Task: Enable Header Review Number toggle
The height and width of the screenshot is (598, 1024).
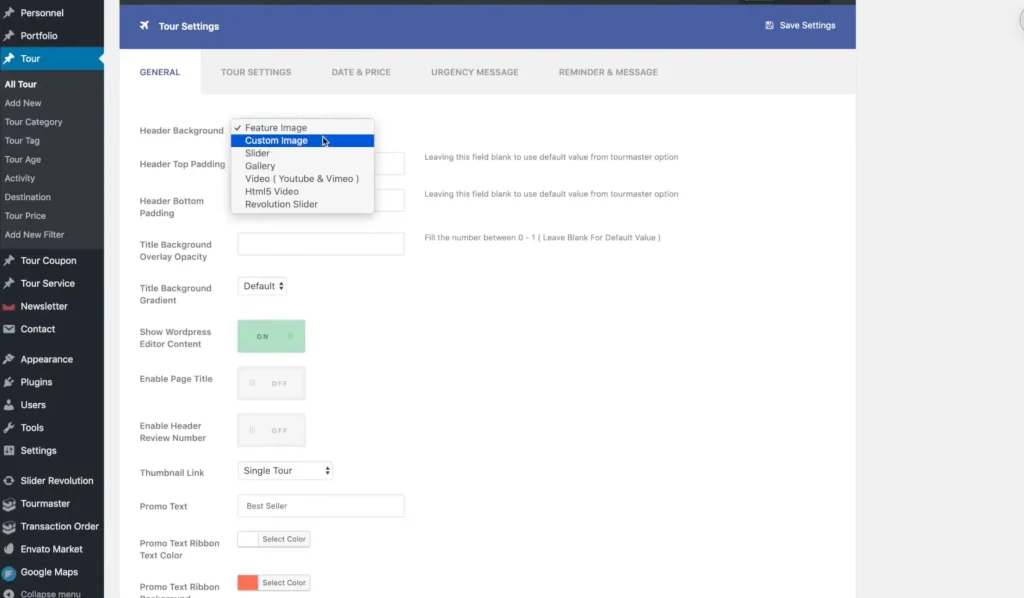Action: (271, 430)
